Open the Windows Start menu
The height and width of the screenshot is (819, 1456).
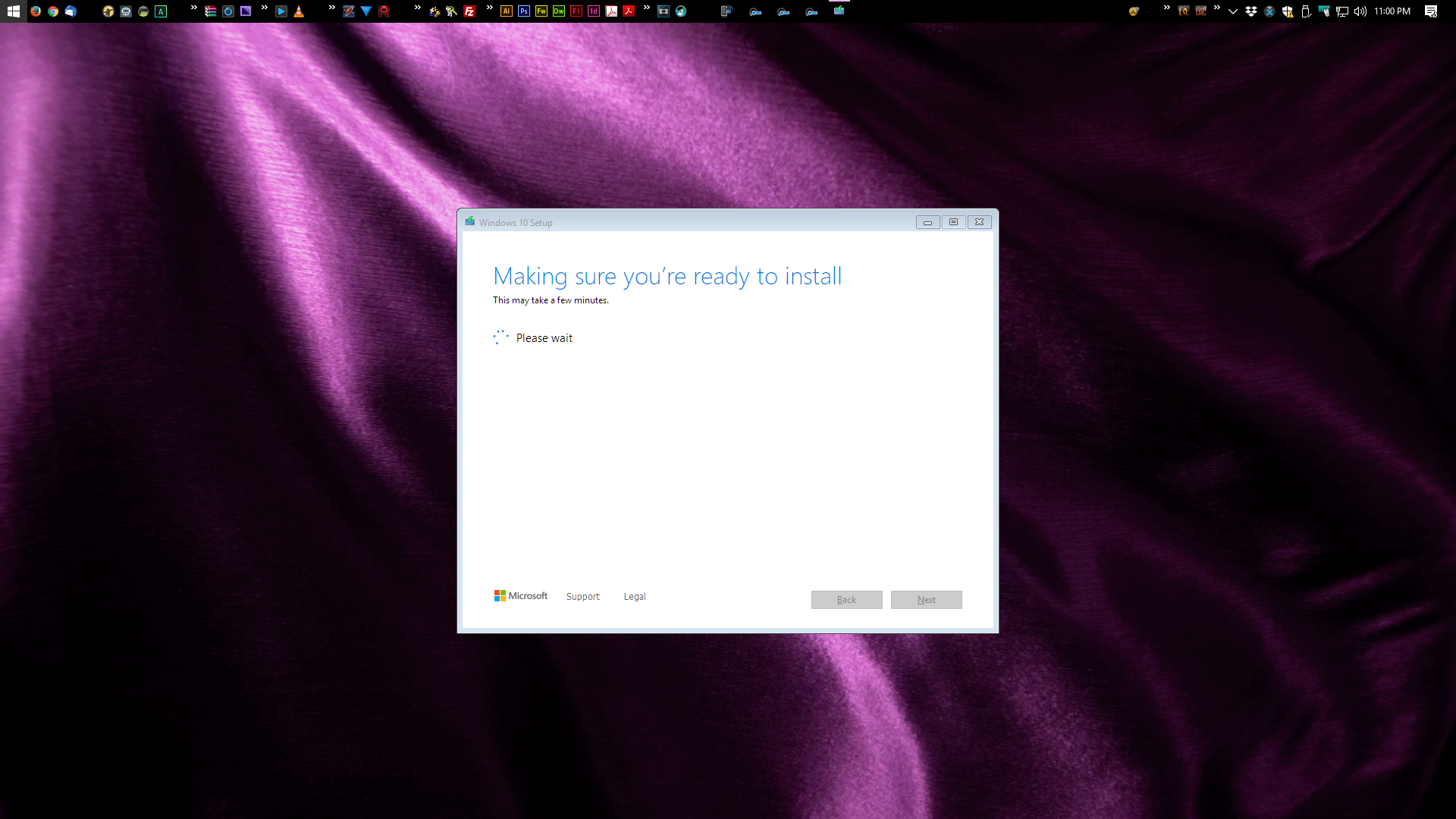click(x=13, y=11)
